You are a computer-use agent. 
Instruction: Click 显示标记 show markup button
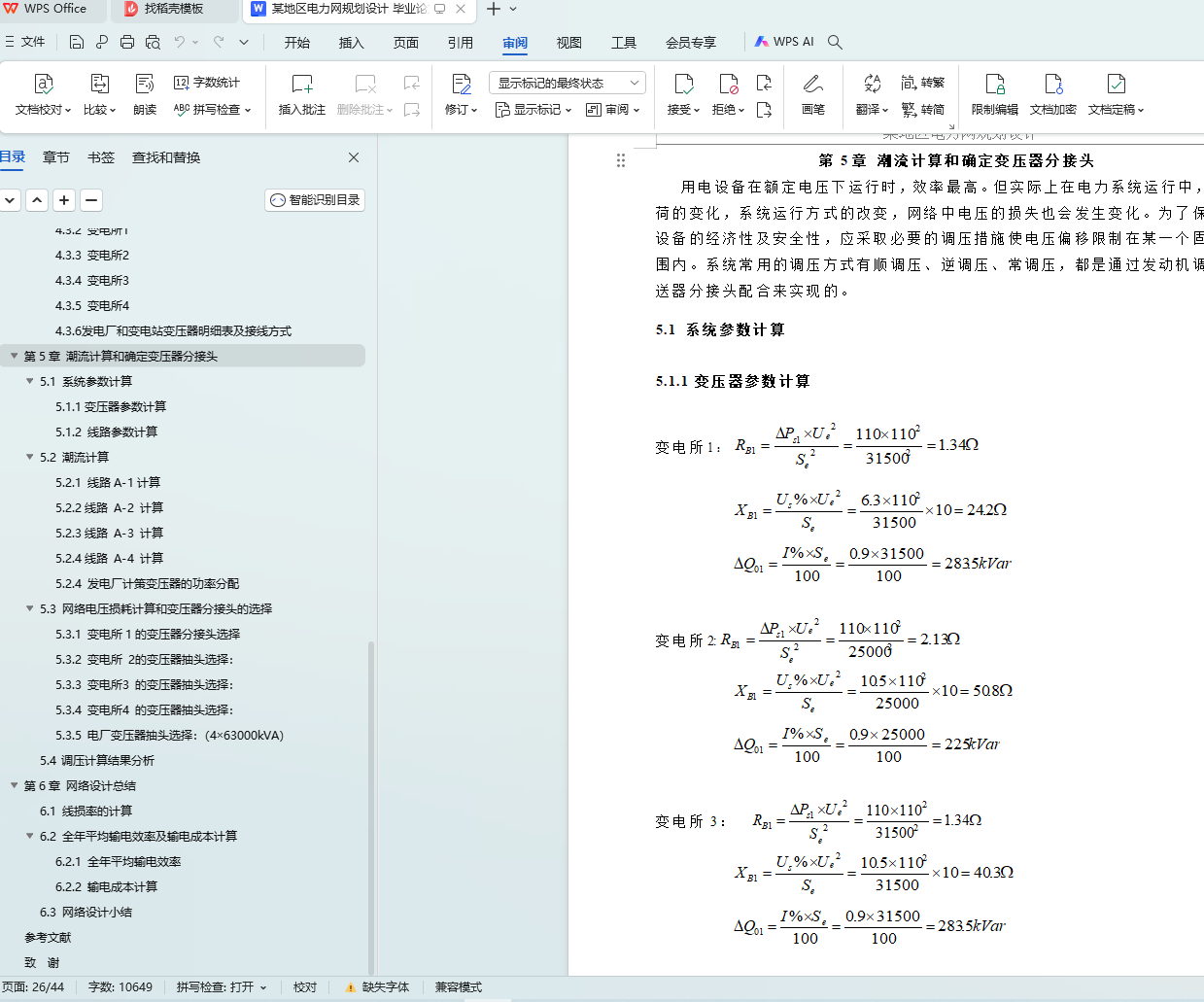click(x=533, y=110)
